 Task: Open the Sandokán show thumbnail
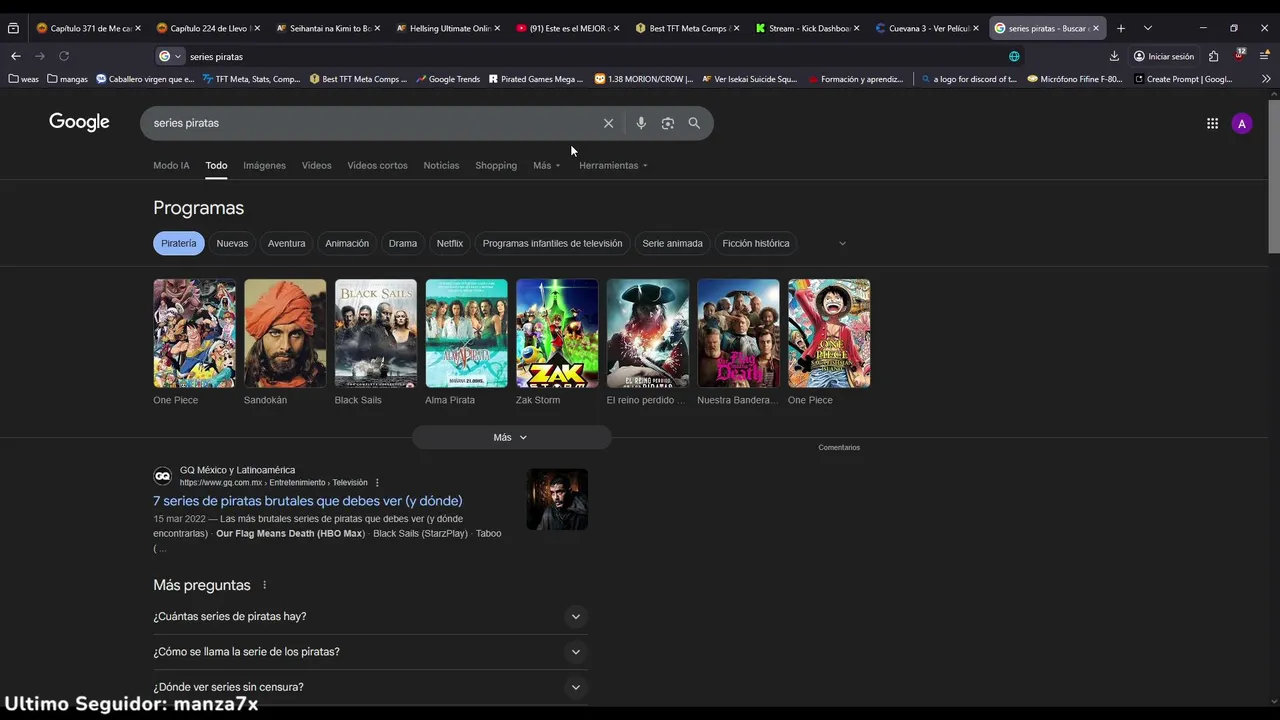285,333
